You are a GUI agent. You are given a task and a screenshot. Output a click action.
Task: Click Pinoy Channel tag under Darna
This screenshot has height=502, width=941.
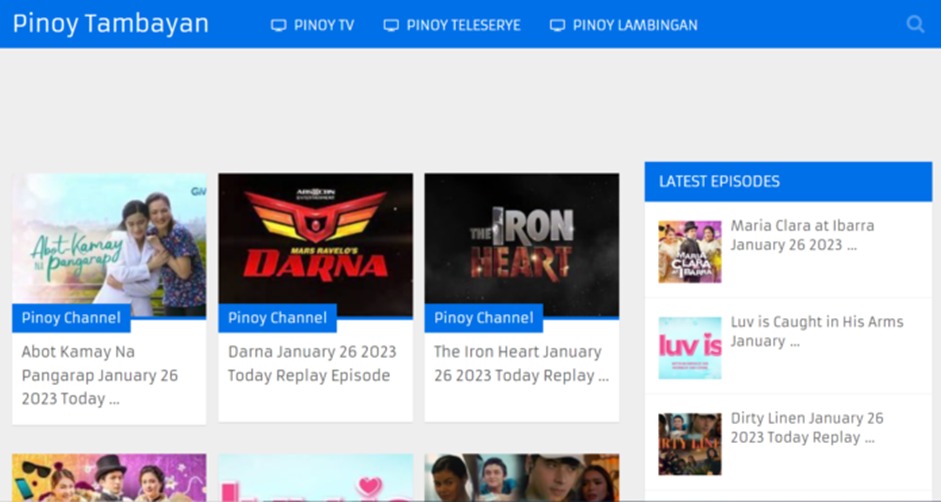pyautogui.click(x=277, y=318)
